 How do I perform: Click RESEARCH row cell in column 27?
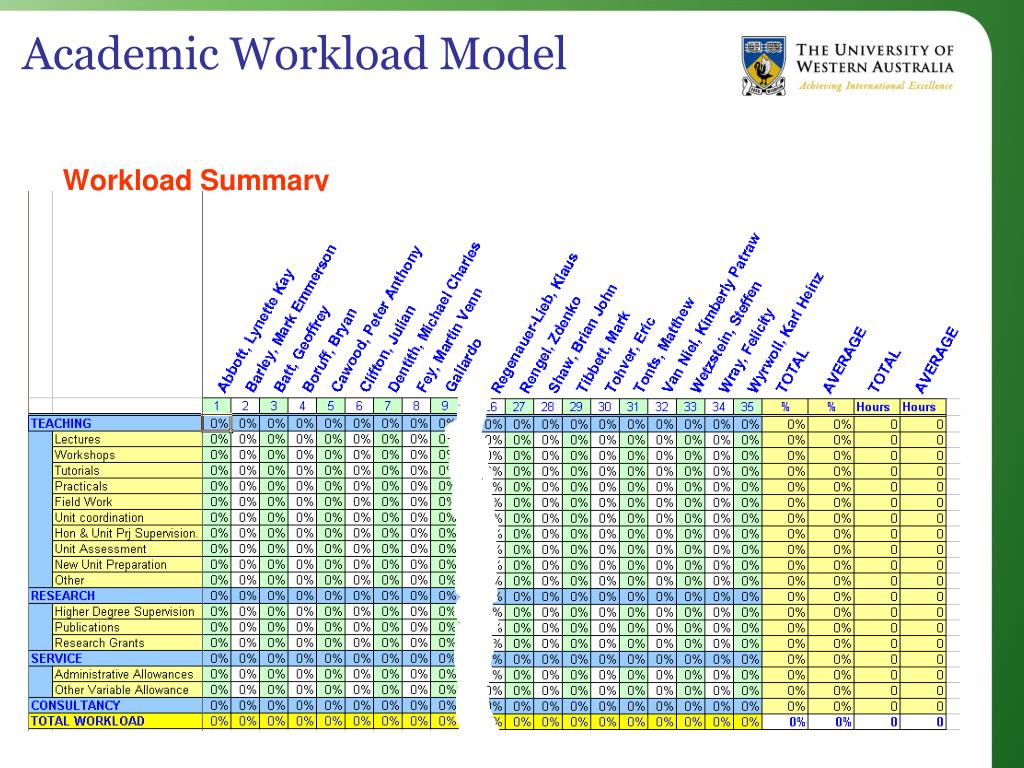(x=519, y=596)
